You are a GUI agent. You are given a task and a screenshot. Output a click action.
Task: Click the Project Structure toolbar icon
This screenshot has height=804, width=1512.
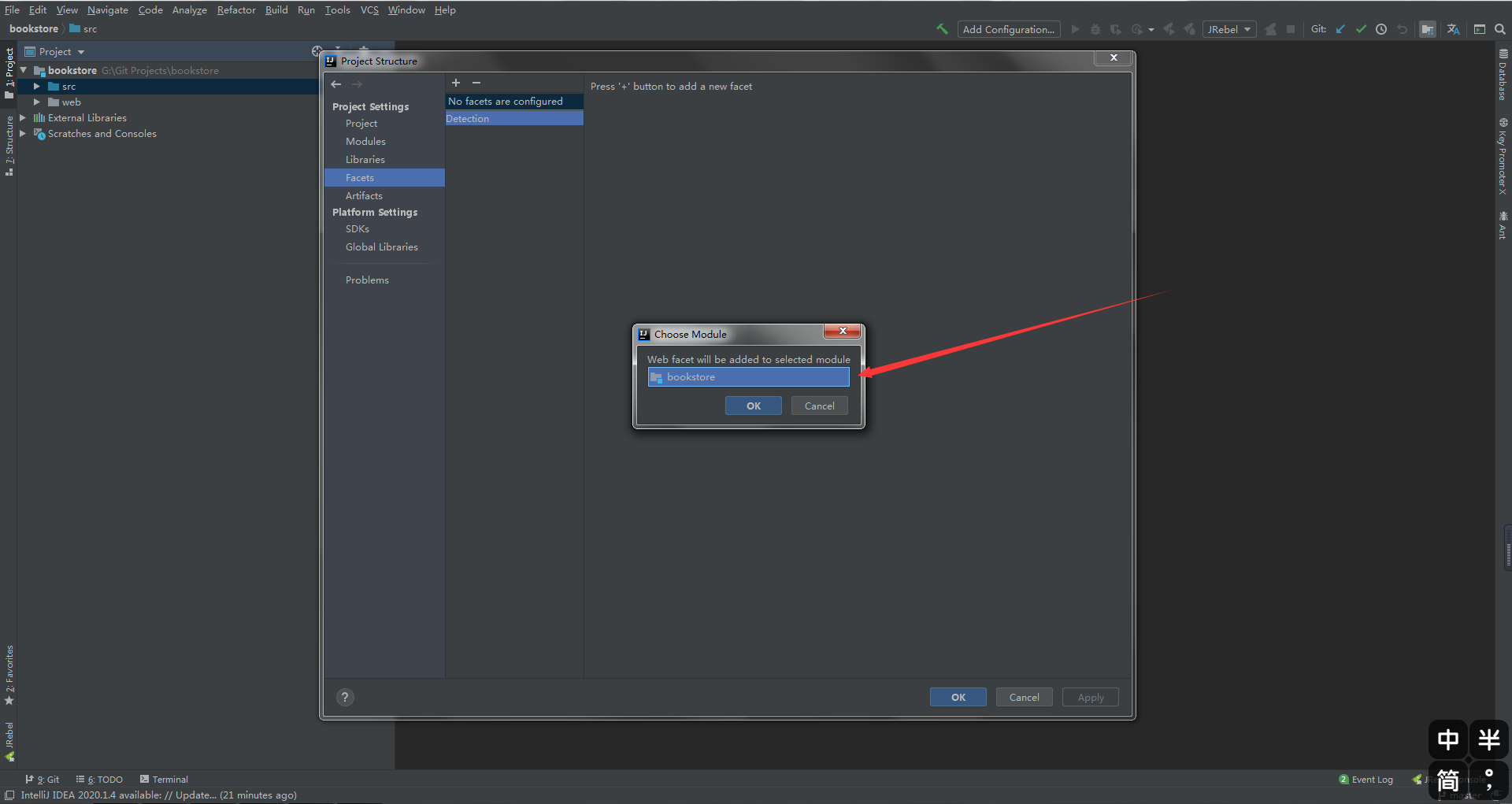pyautogui.click(x=1427, y=29)
